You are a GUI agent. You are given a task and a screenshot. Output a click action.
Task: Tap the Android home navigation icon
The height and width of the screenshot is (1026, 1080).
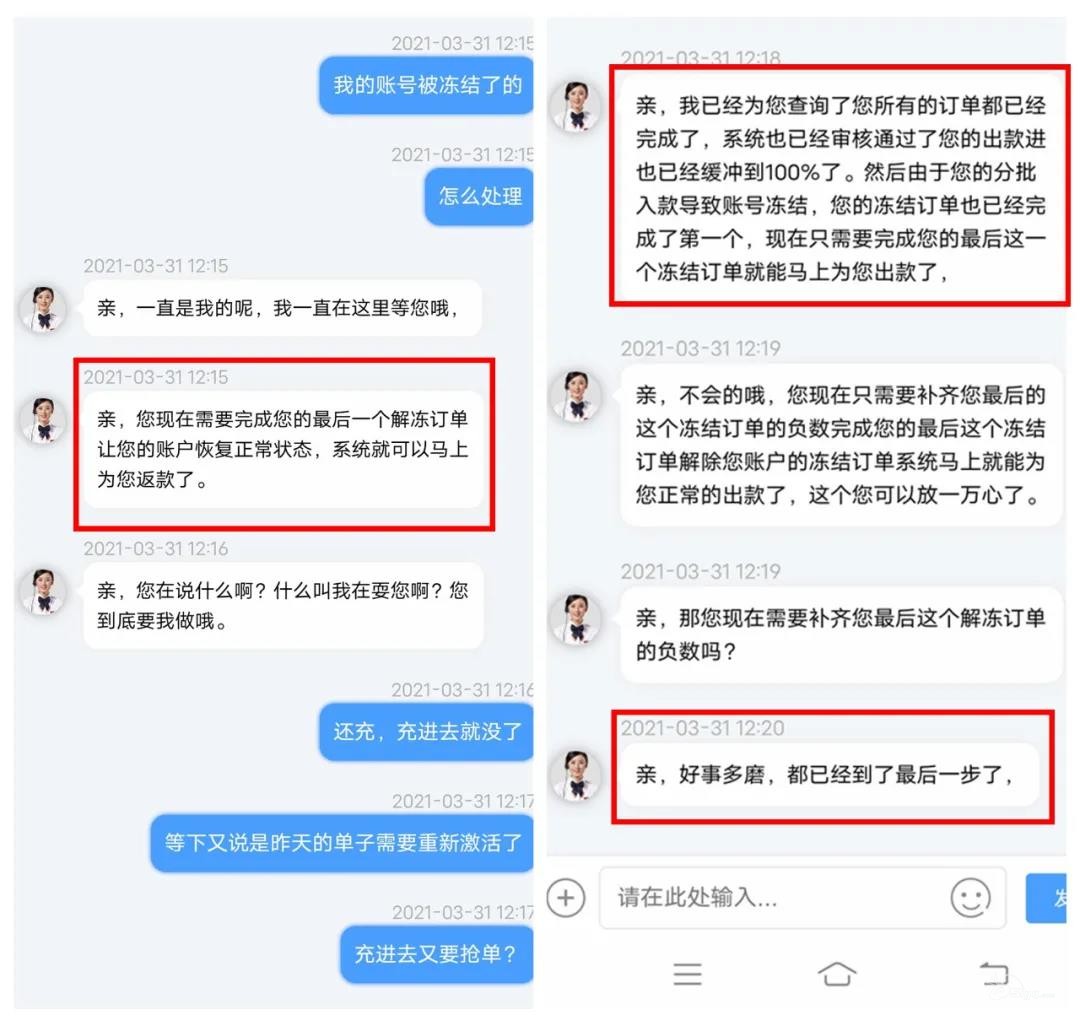[837, 974]
